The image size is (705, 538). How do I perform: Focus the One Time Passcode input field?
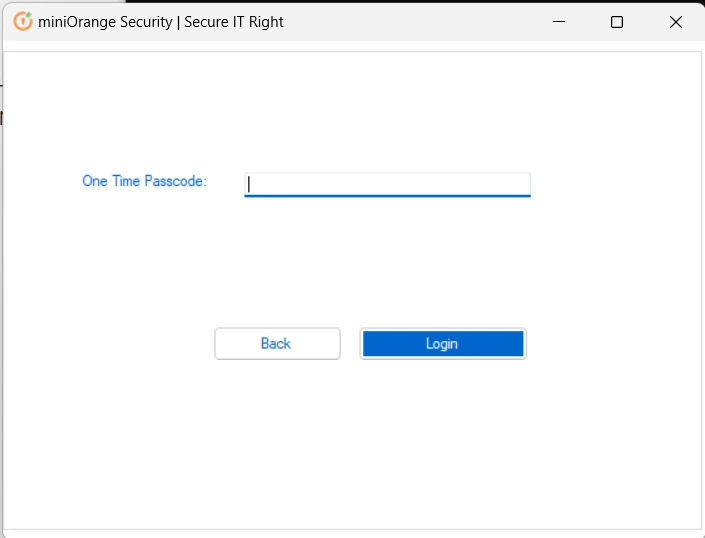tap(387, 184)
